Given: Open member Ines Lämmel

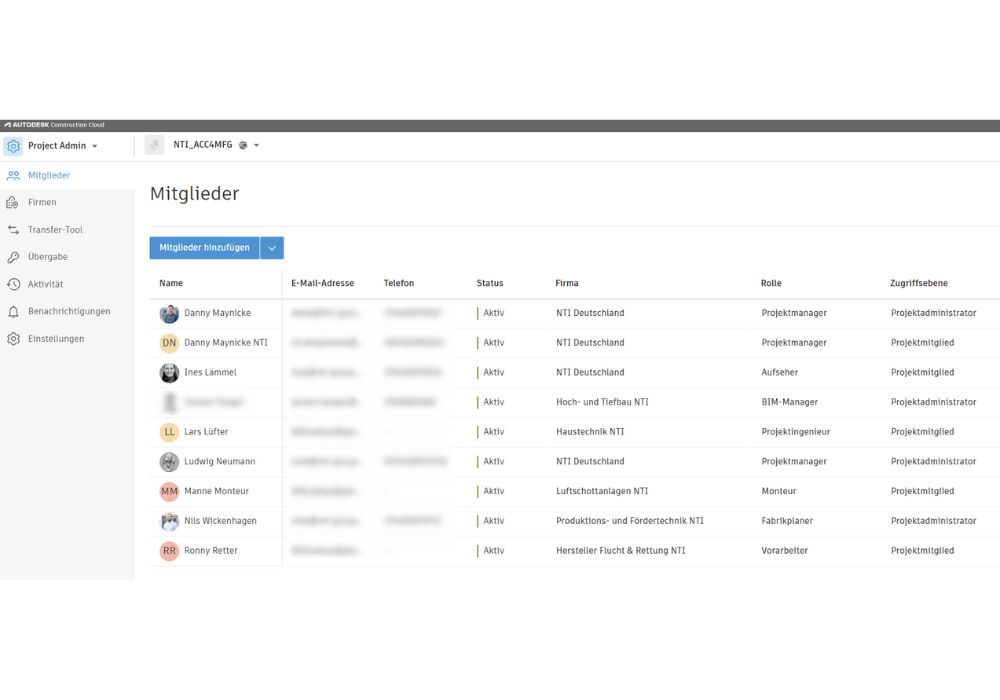Looking at the screenshot, I should (x=210, y=373).
